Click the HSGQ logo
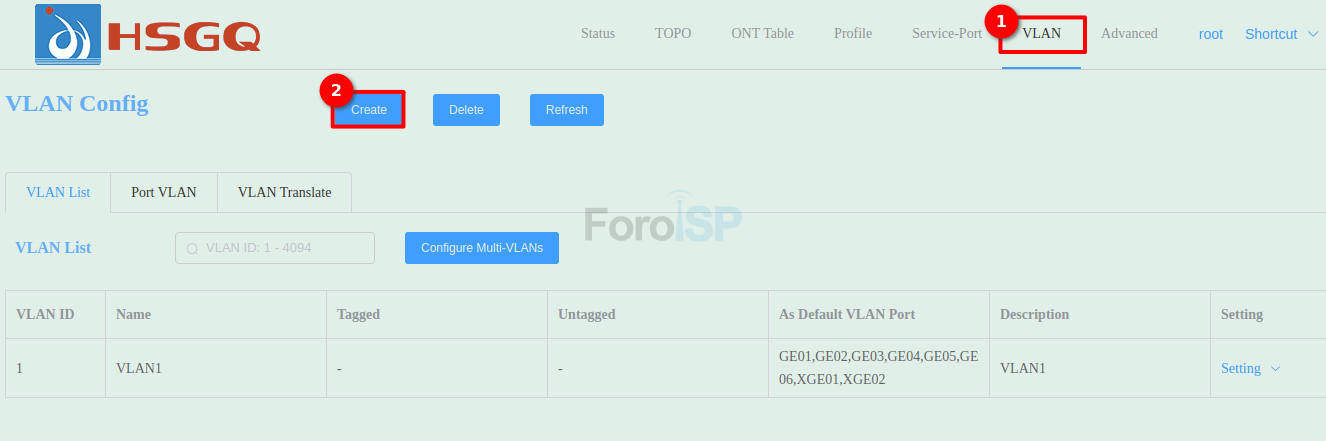The width and height of the screenshot is (1326, 441). [x=147, y=34]
